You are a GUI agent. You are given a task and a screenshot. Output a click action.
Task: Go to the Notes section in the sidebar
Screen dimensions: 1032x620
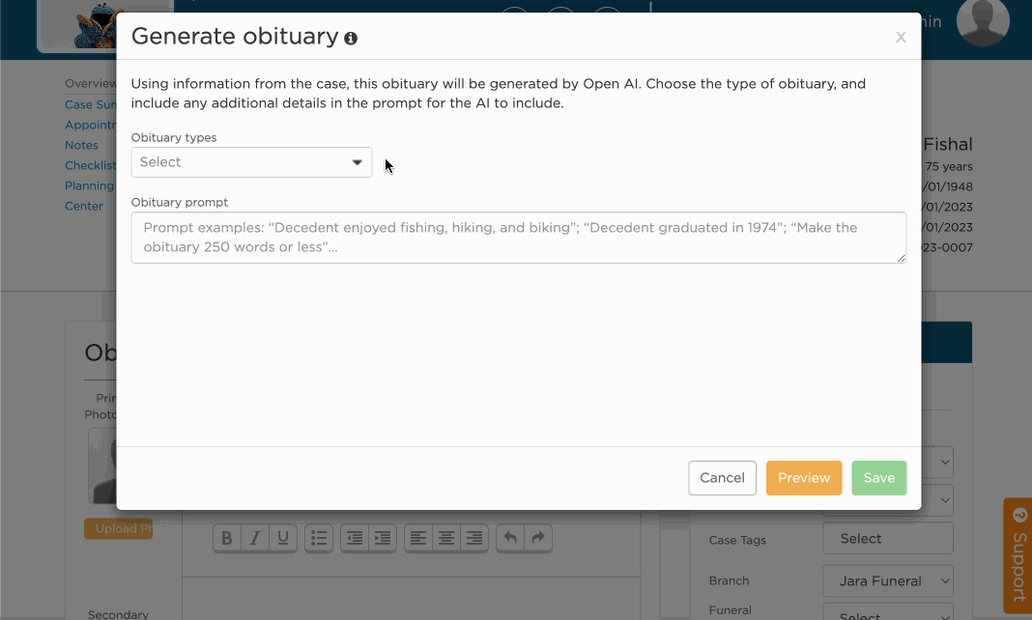click(81, 145)
